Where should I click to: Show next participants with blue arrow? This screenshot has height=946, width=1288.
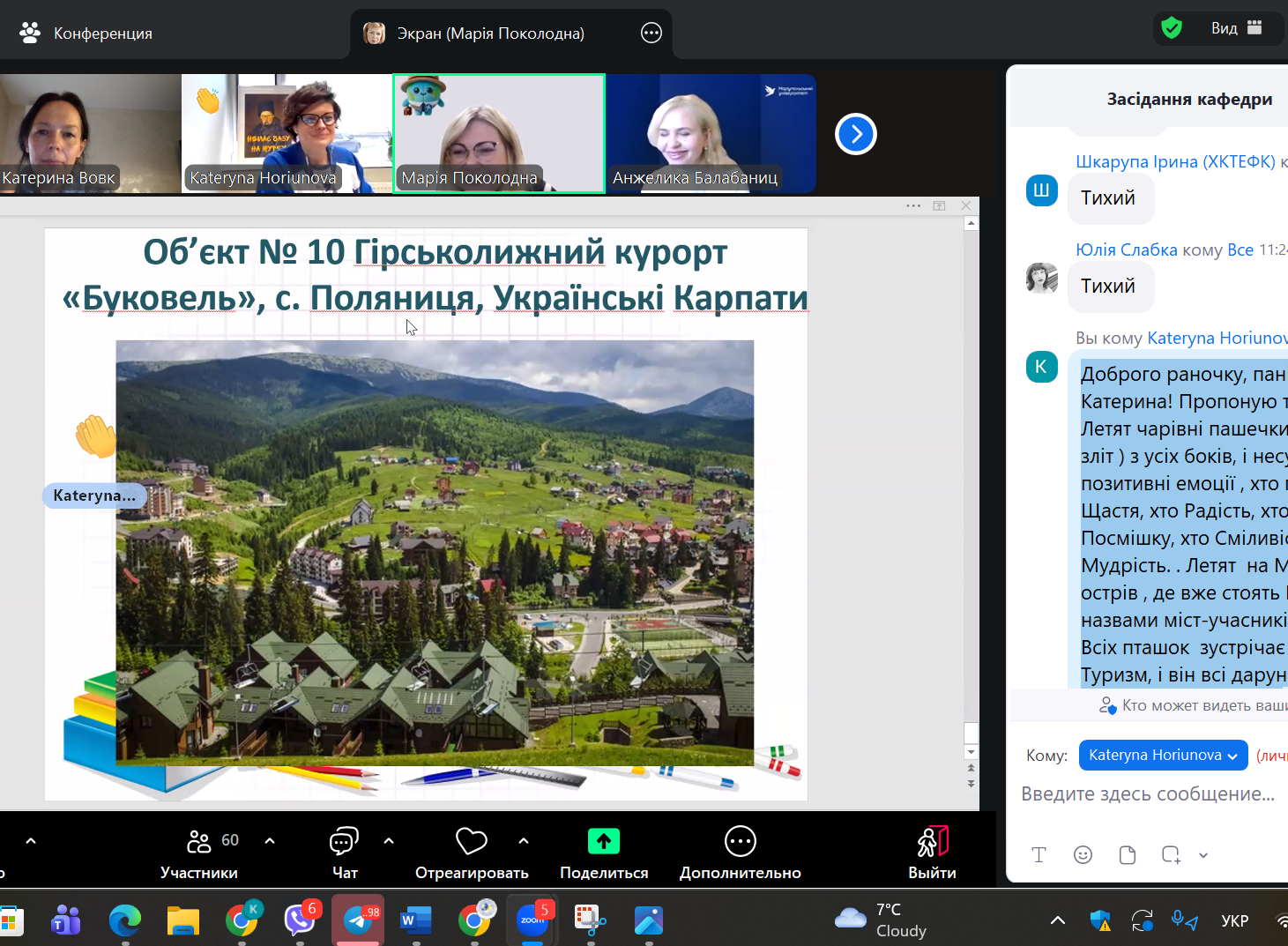(x=855, y=134)
